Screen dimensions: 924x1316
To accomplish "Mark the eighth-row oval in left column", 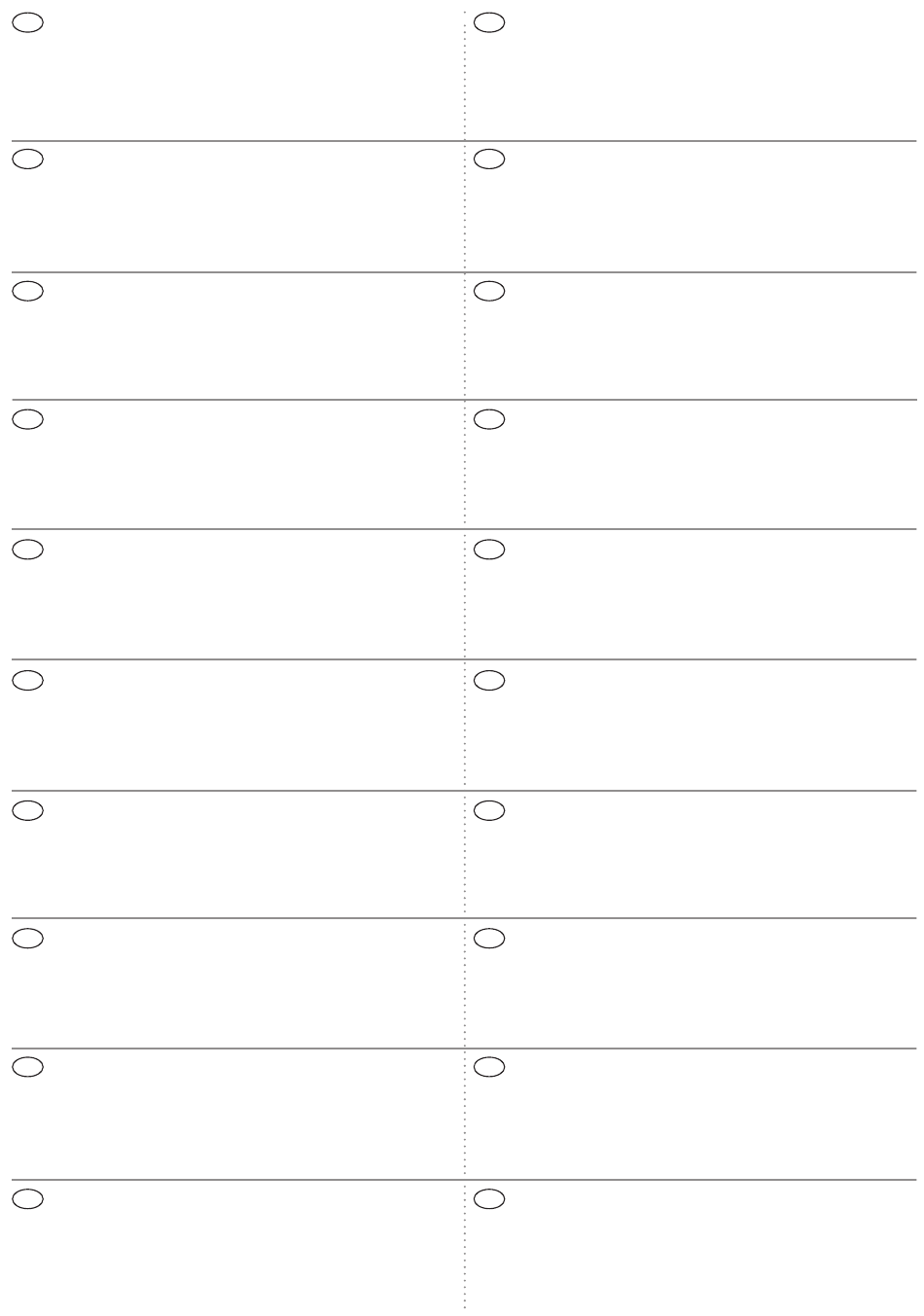I will click(28, 938).
